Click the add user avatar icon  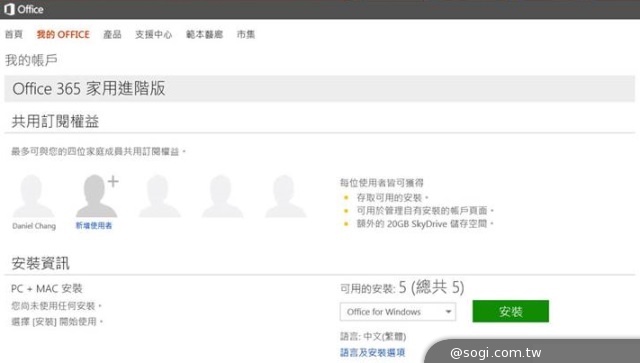(x=97, y=196)
